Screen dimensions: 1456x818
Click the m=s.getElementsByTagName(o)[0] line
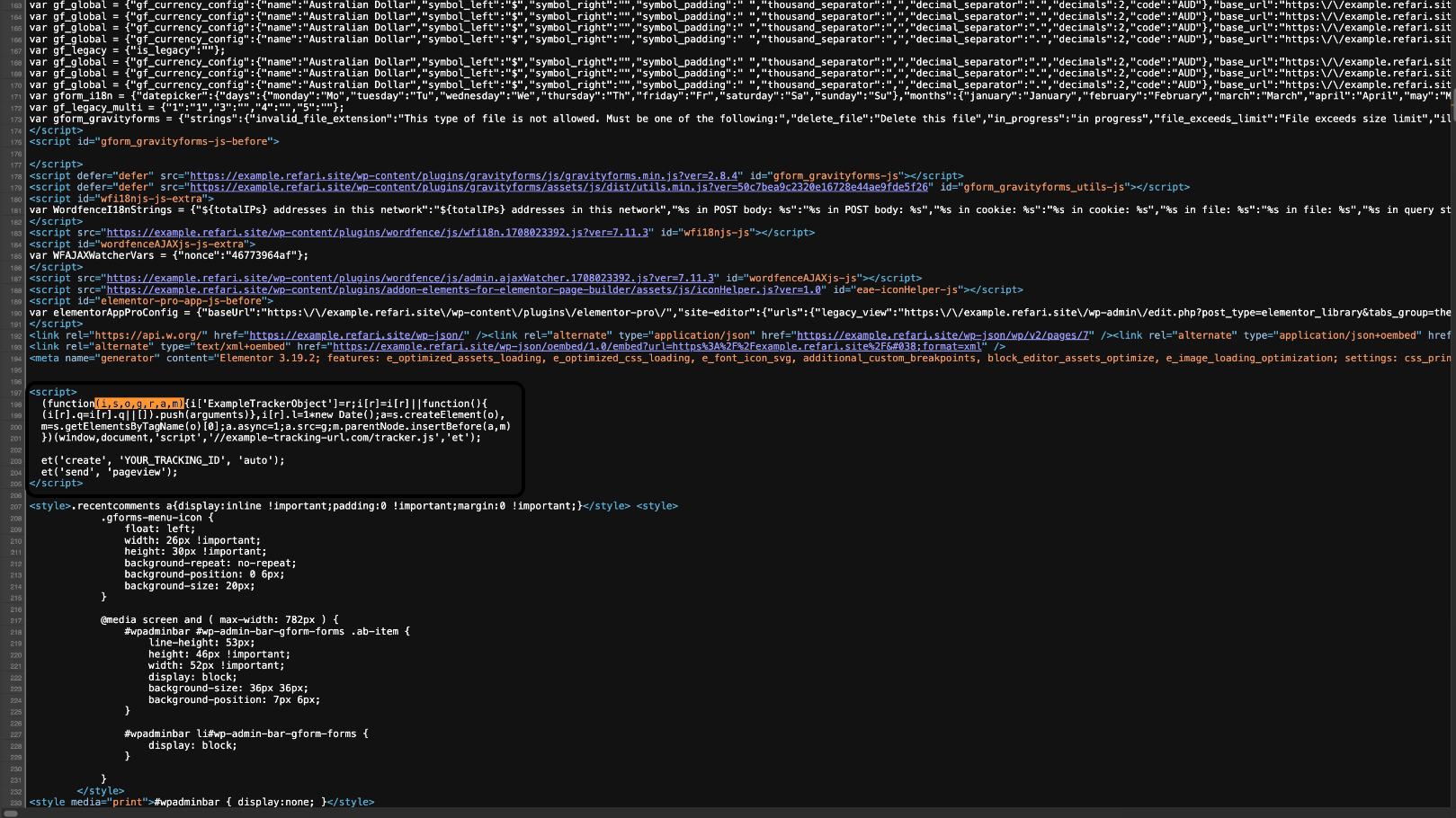tap(276, 426)
